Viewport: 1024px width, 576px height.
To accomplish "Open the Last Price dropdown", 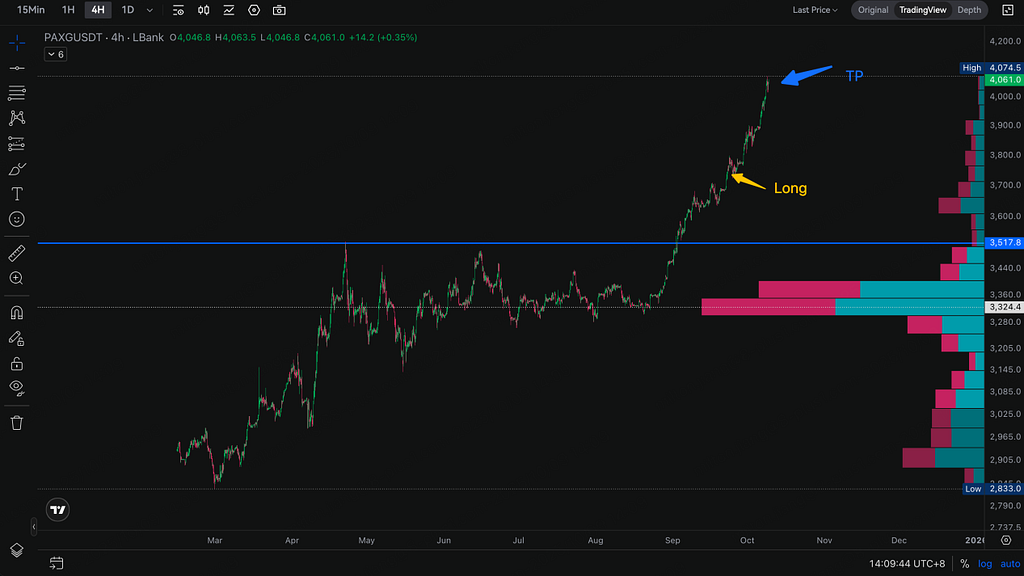I will [815, 10].
